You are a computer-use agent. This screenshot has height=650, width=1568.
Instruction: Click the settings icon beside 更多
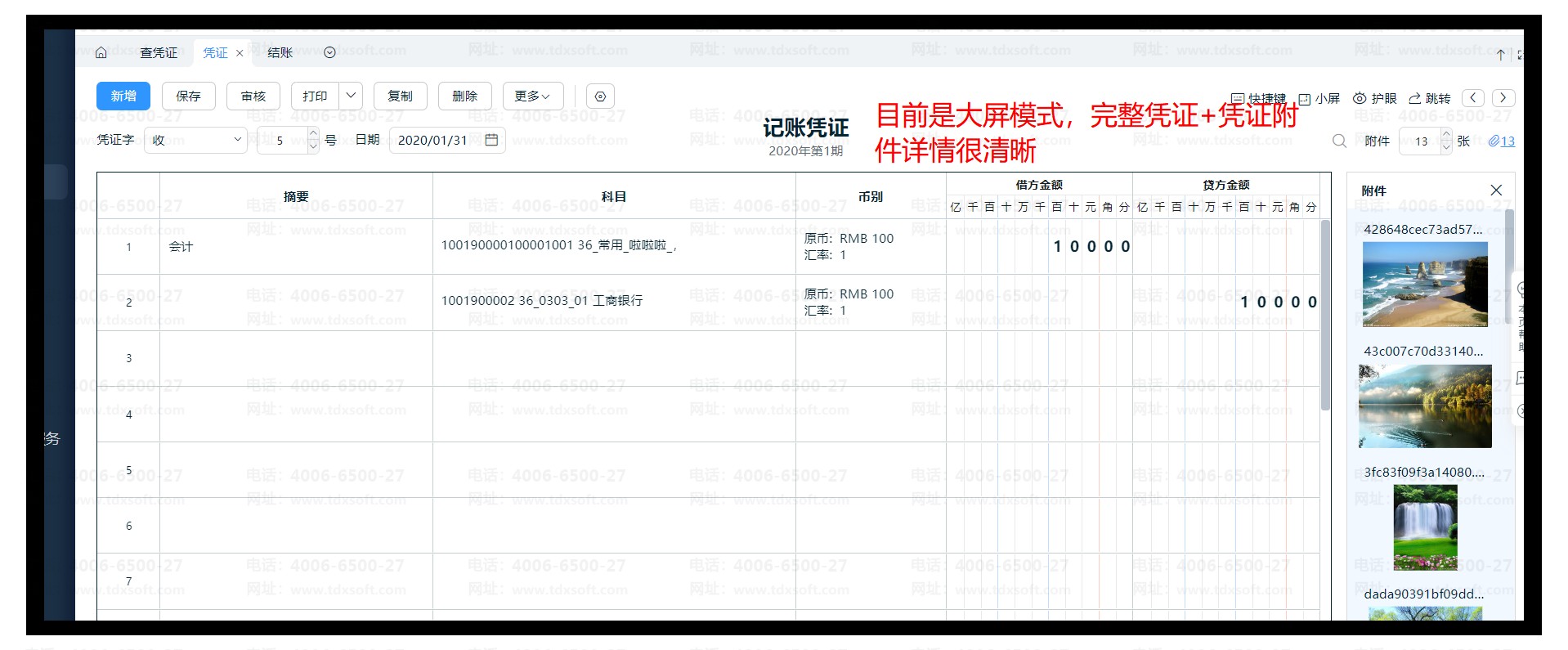[600, 96]
